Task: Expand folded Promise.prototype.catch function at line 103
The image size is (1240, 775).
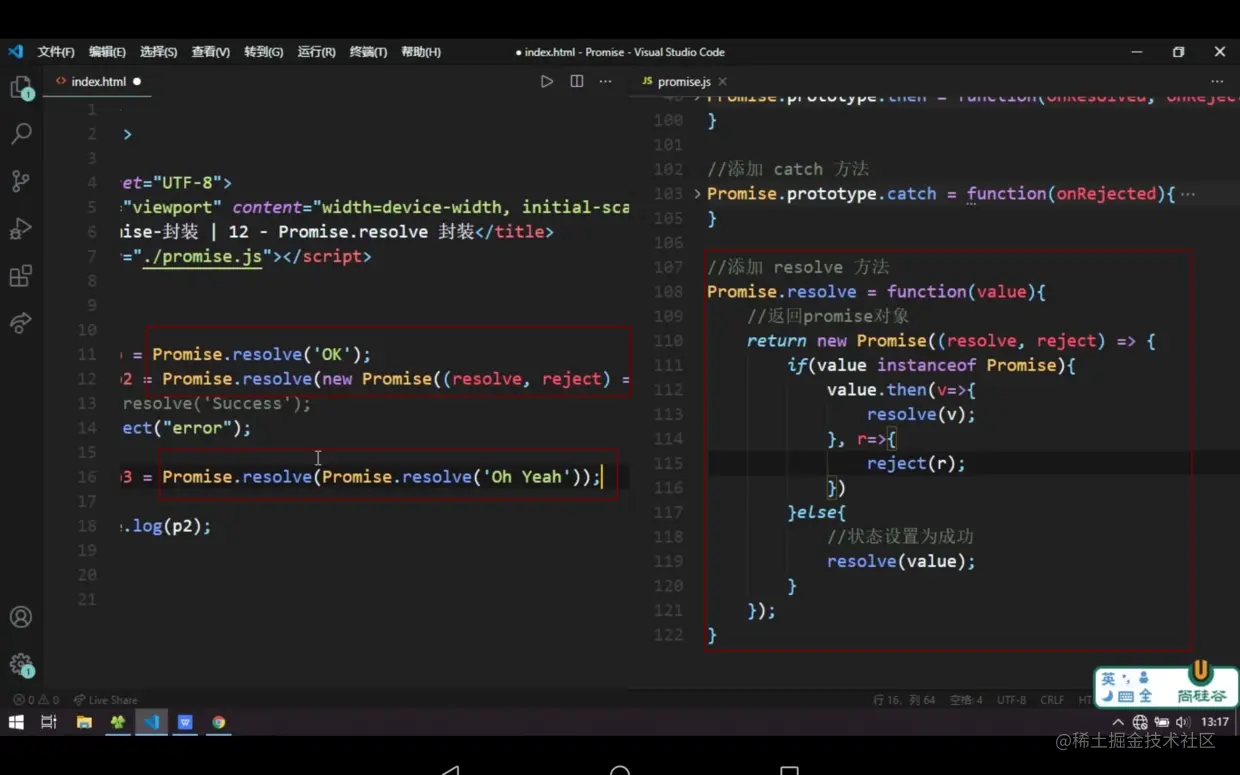Action: 697,194
